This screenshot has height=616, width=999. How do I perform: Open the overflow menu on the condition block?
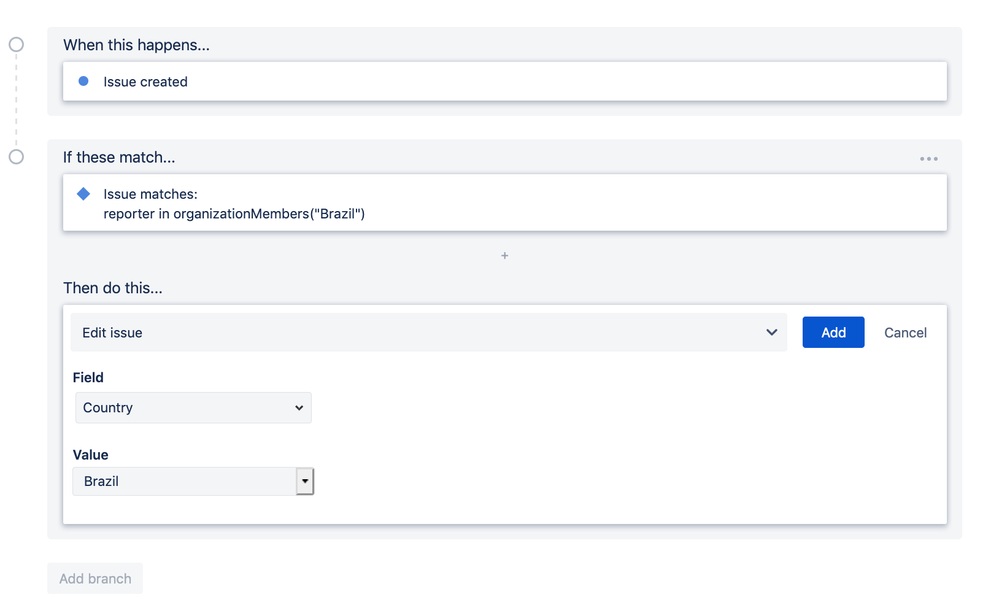[x=928, y=157]
